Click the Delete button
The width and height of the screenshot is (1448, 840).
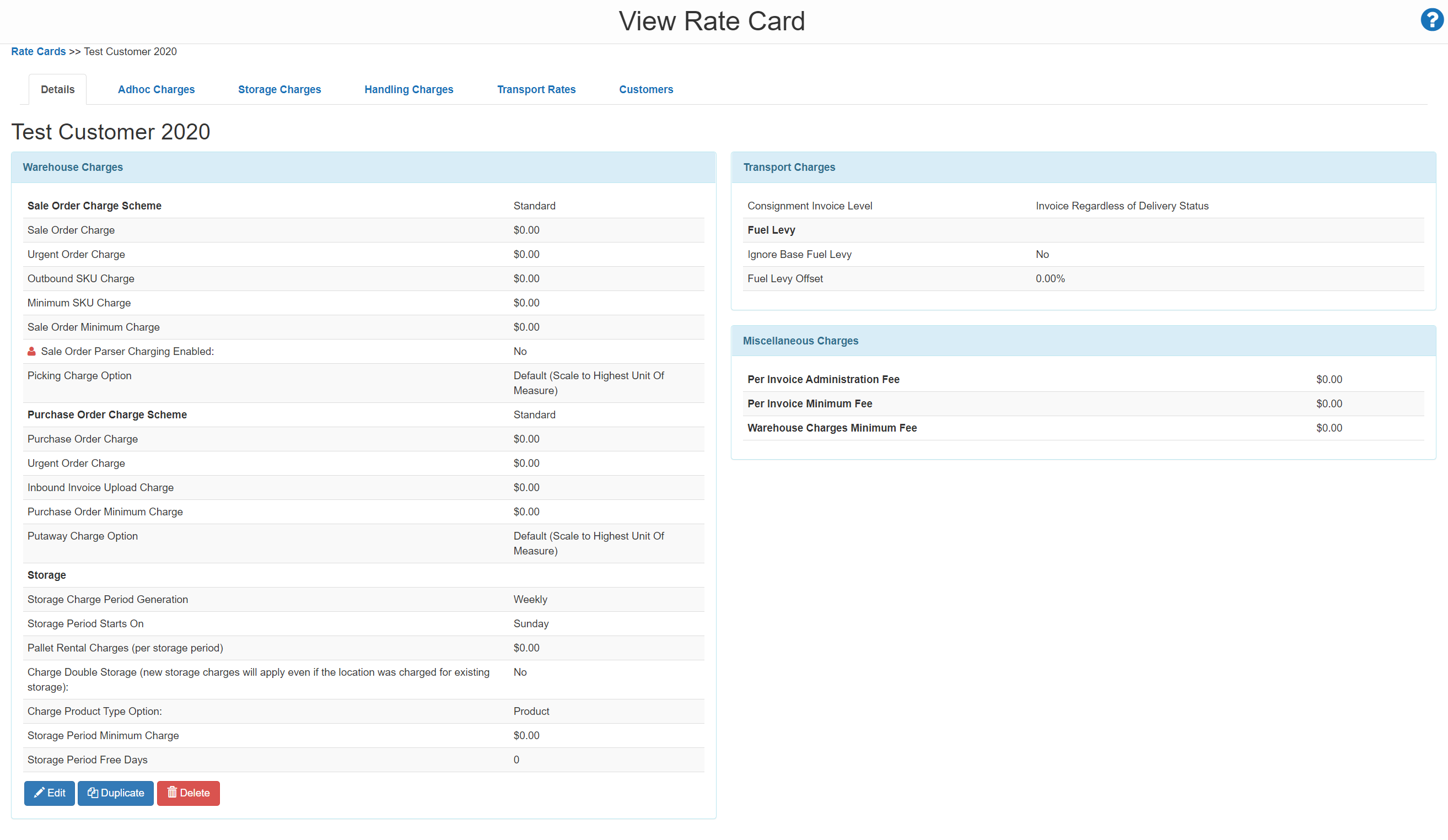click(x=188, y=793)
